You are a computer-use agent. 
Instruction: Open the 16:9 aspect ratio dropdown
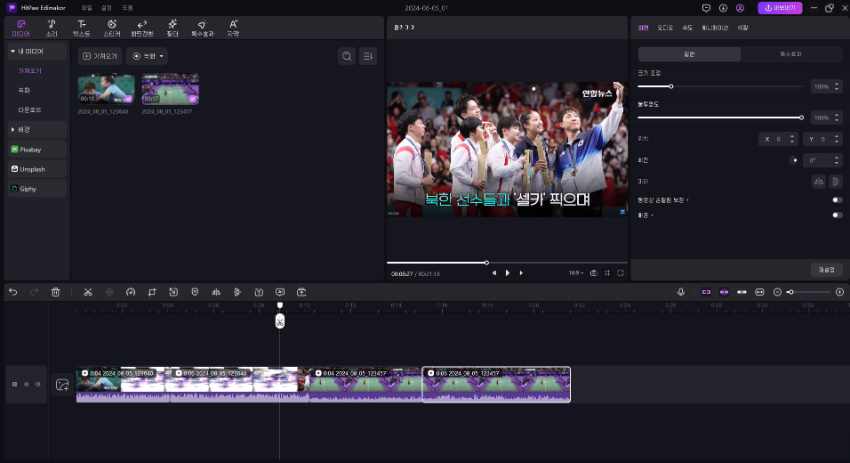(574, 272)
